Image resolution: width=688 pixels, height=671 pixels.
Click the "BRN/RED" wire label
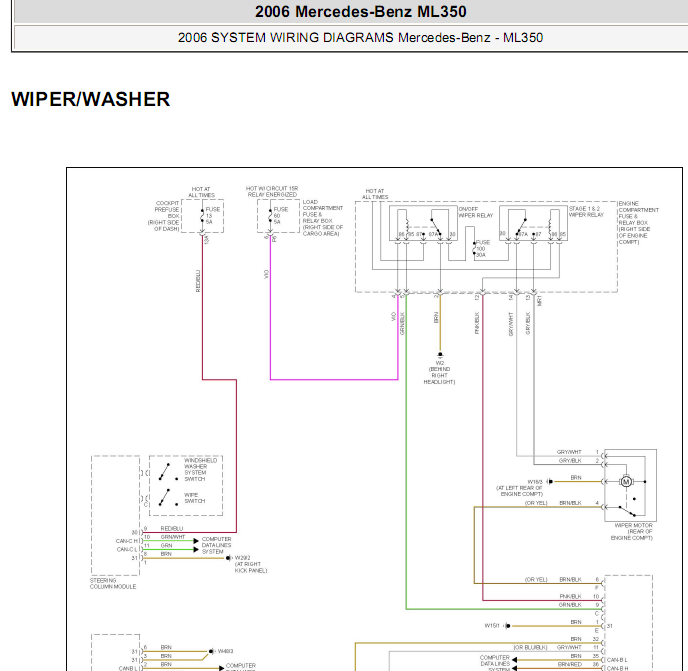pos(570,664)
